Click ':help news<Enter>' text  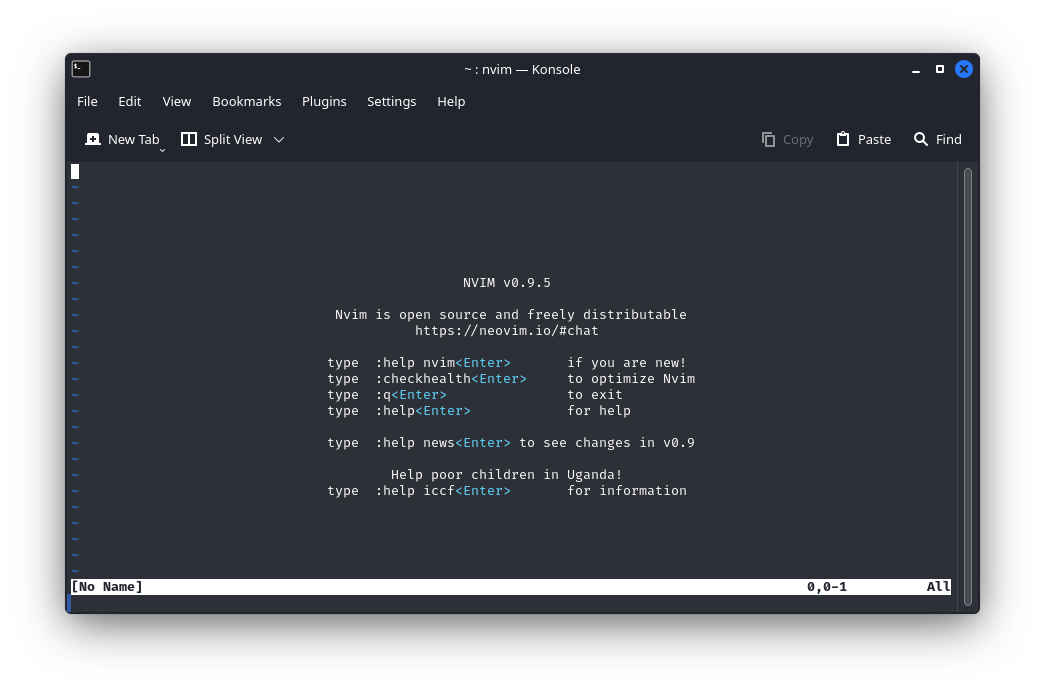point(443,442)
